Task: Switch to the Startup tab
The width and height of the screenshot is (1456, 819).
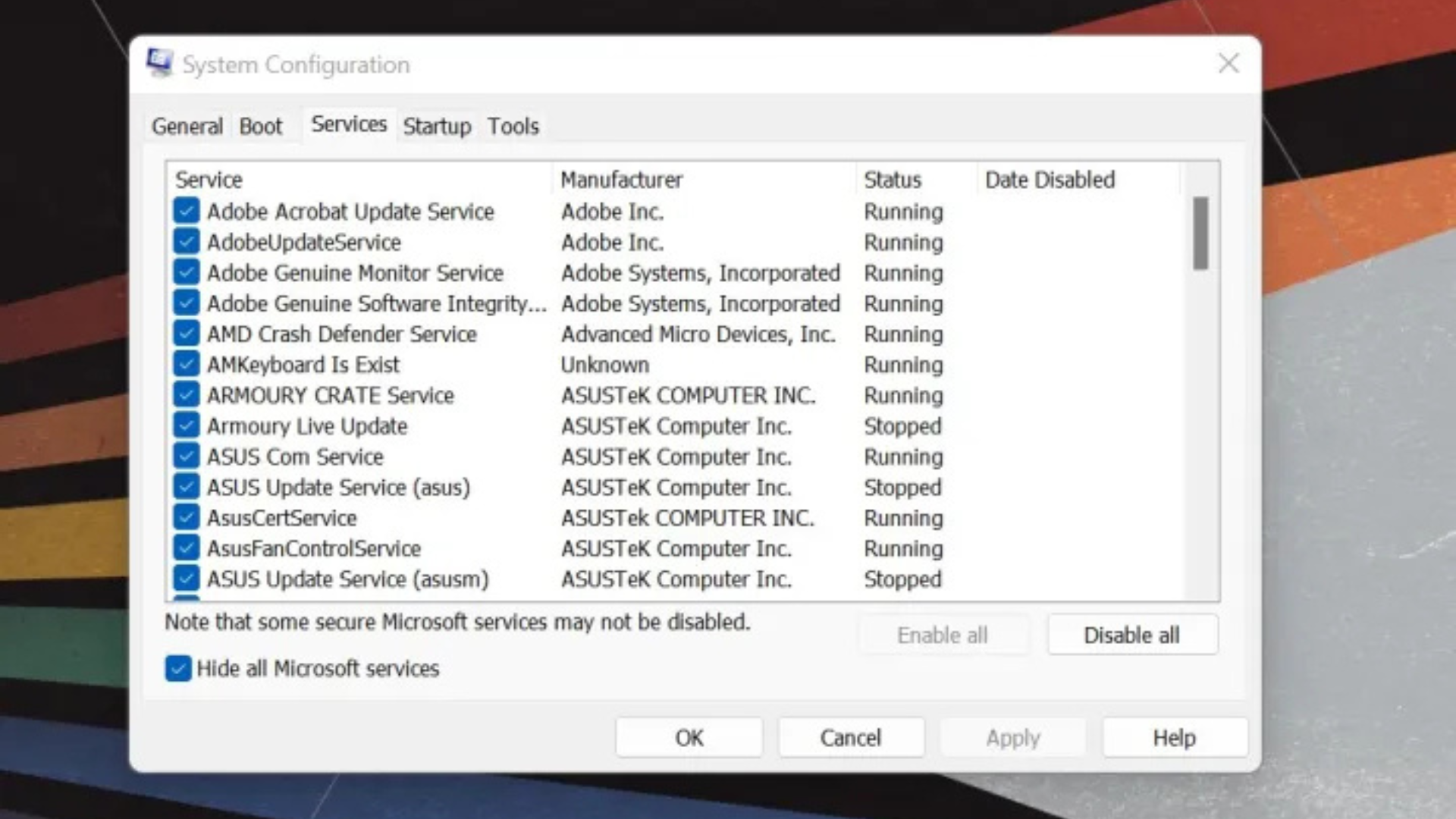Action: click(x=437, y=126)
